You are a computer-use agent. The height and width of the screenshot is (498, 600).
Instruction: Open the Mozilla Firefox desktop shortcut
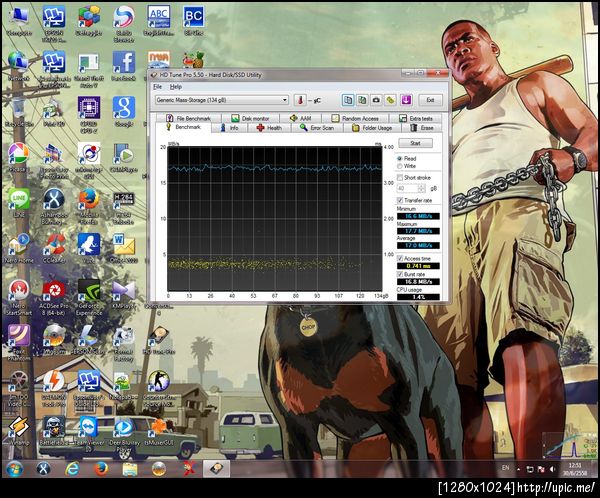coord(89,206)
